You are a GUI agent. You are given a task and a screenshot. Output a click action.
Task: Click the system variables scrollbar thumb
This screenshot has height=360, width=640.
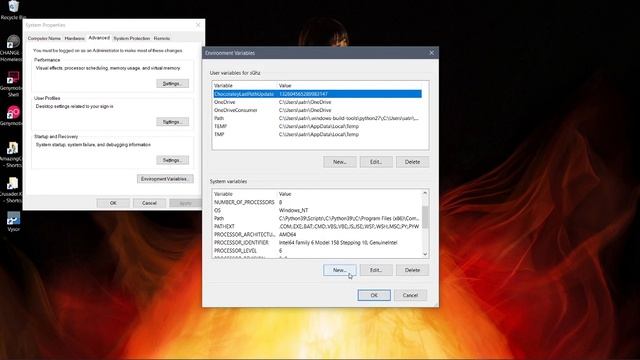(x=425, y=217)
